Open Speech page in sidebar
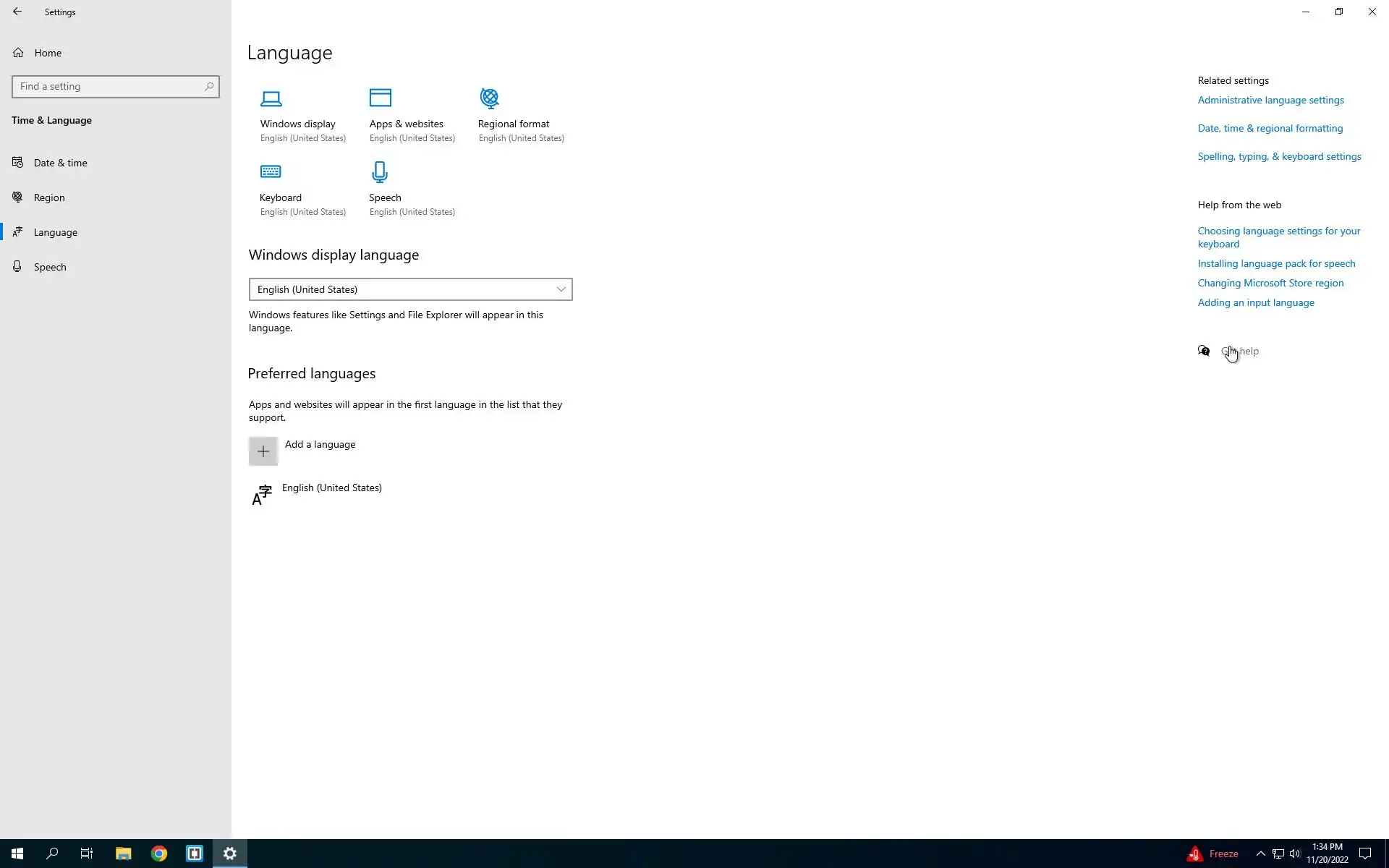 coord(50,267)
